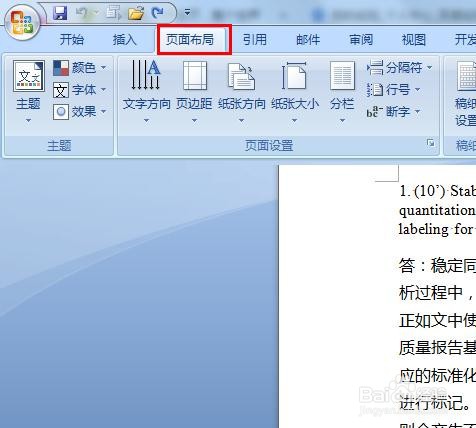Expand the 文字方向 dropdown arrow
476x428 pixels.
click(146, 120)
